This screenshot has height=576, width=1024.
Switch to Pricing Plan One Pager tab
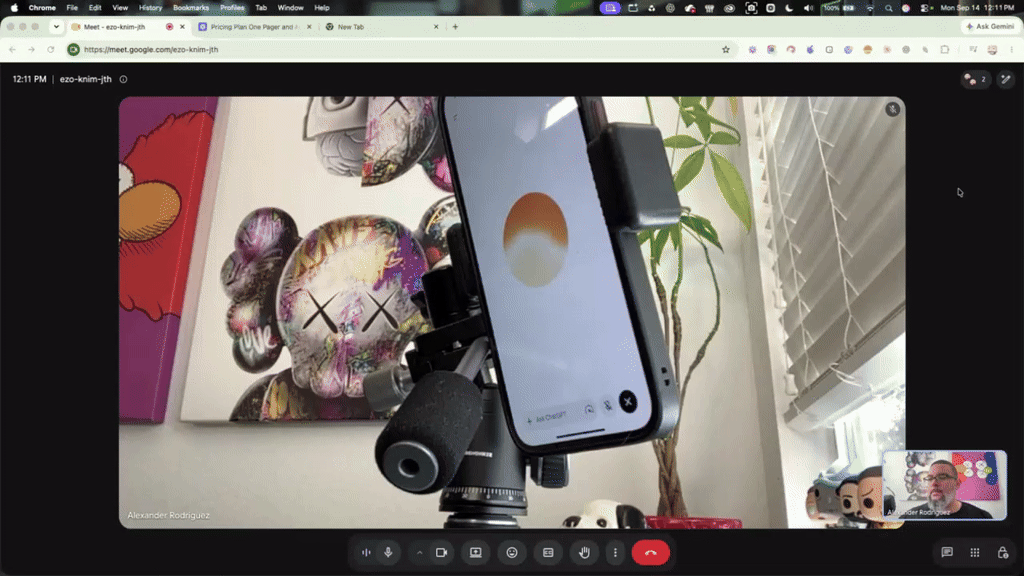[255, 27]
